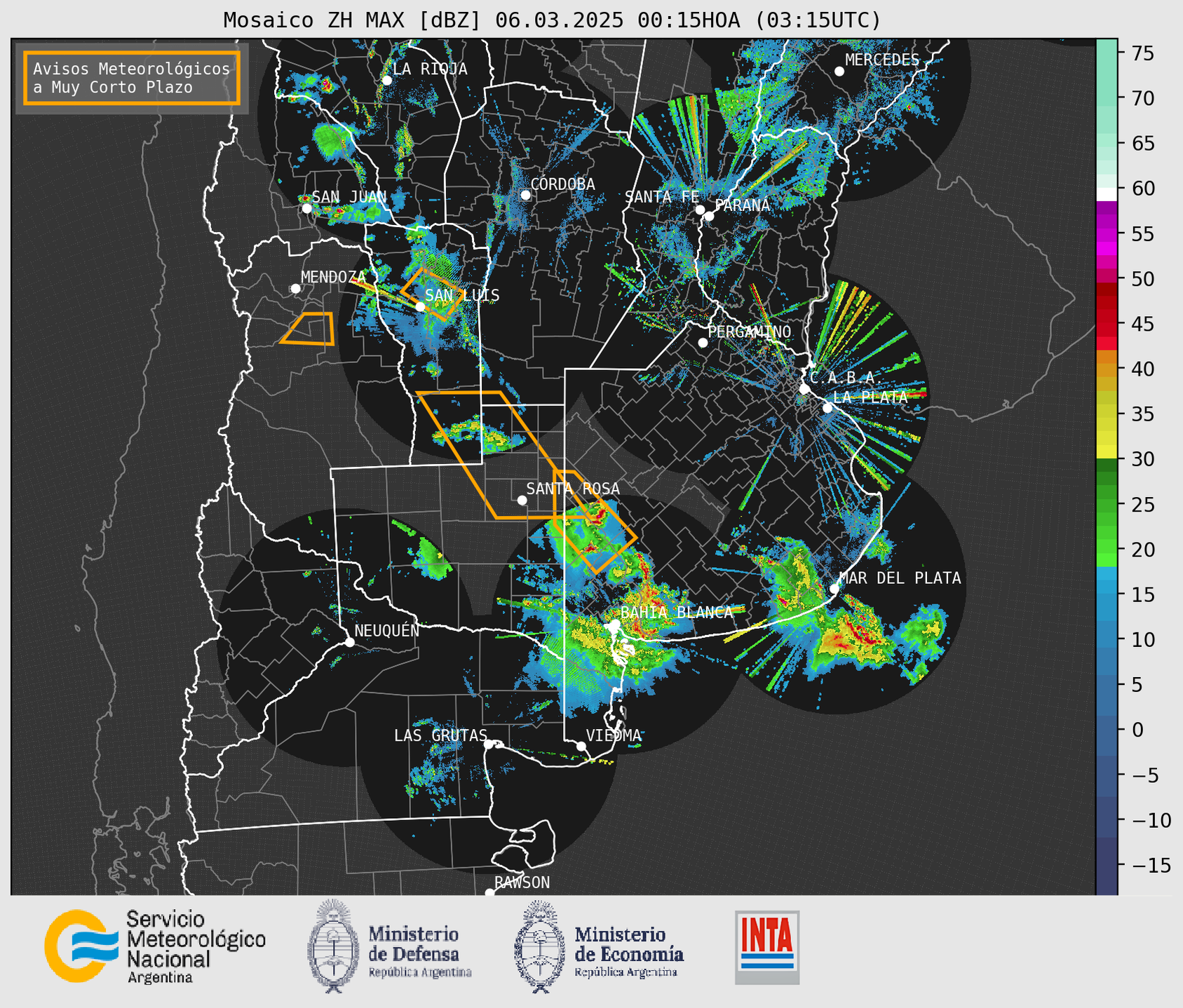Screen dimensions: 1183x1008
Task: Click the VIEDMA city marker dot
Action: coord(581,745)
